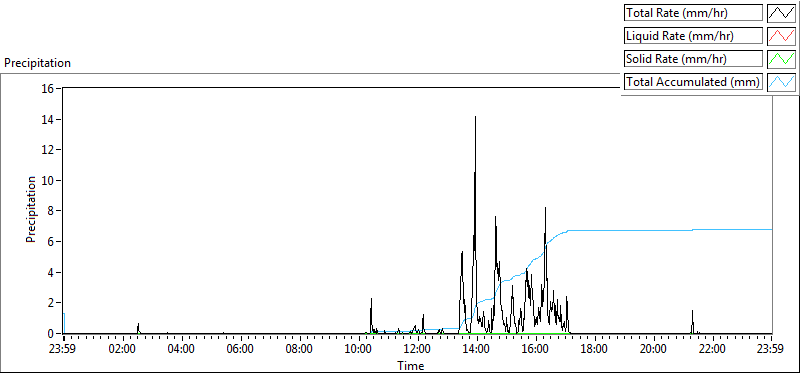This screenshot has height=373, width=800.
Task: Click the Time axis title
Action: tap(411, 365)
